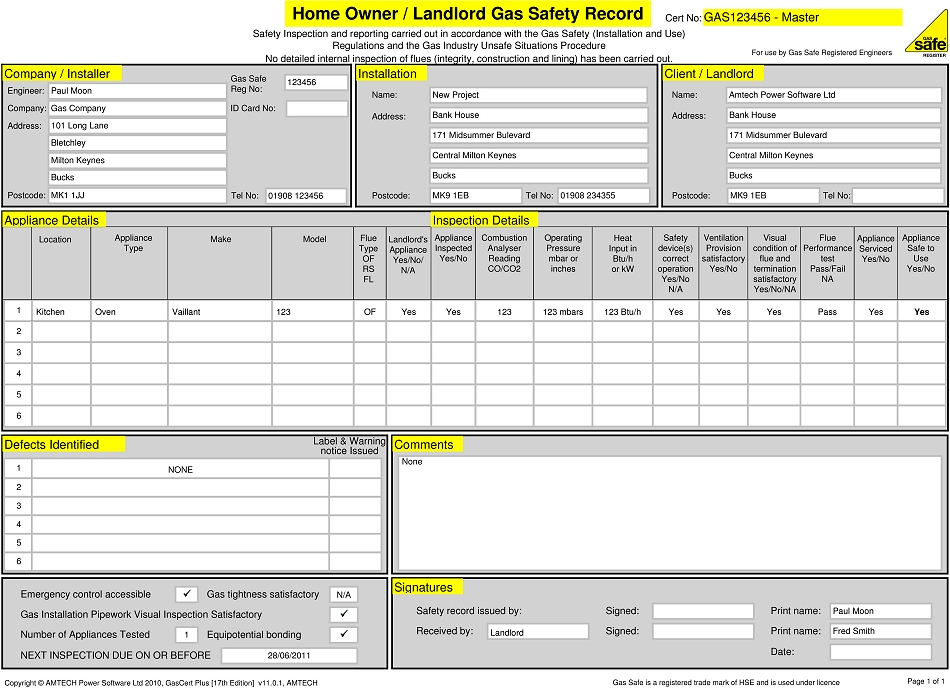The width and height of the screenshot is (950, 690).
Task: Toggle Equipotential bonding checkbox
Action: click(344, 634)
